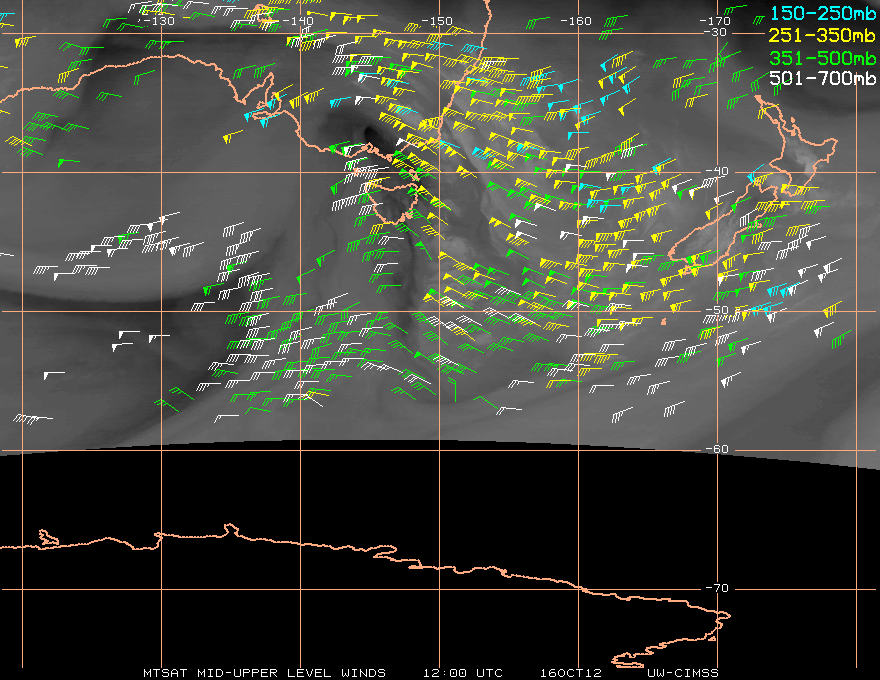Click the yellow 251-350mb legend label
Image resolution: width=880 pixels, height=680 pixels.
(823, 35)
